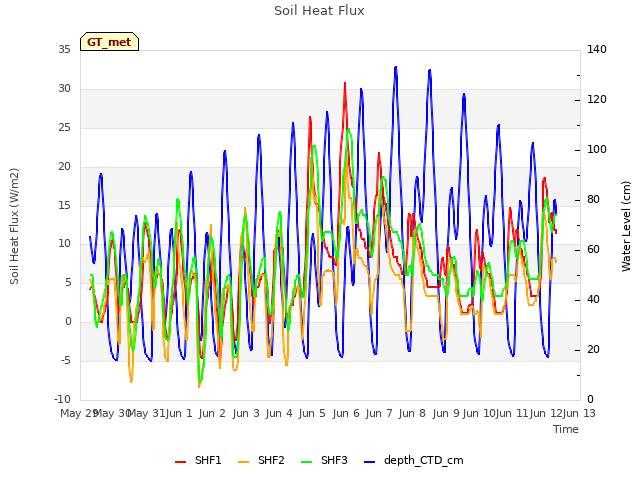This screenshot has height=480, width=640.
Task: Click the blue depth_CTD_cm legend color marker
Action: click(369, 462)
